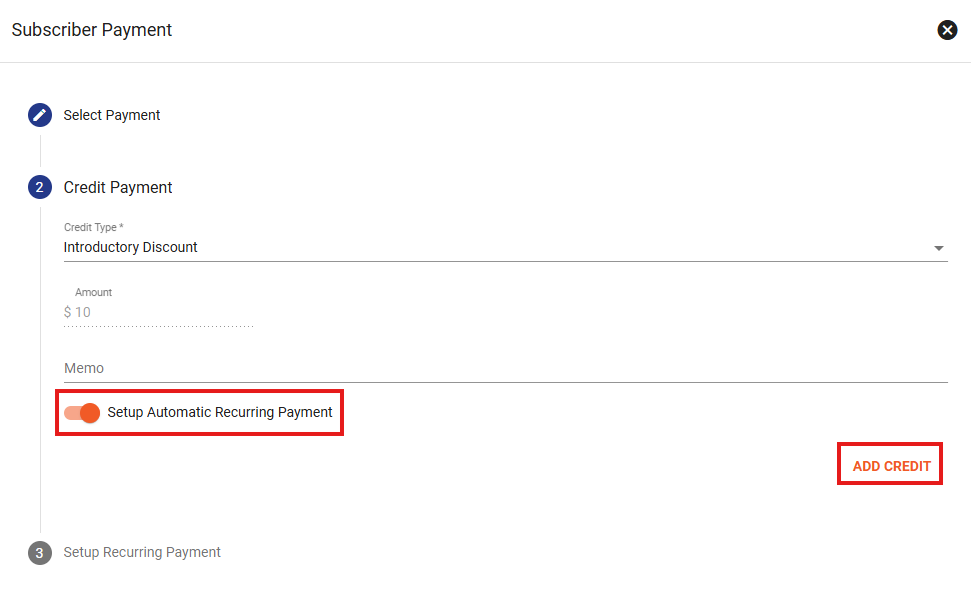Click the underline beneath the Credit Type field

click(505, 261)
